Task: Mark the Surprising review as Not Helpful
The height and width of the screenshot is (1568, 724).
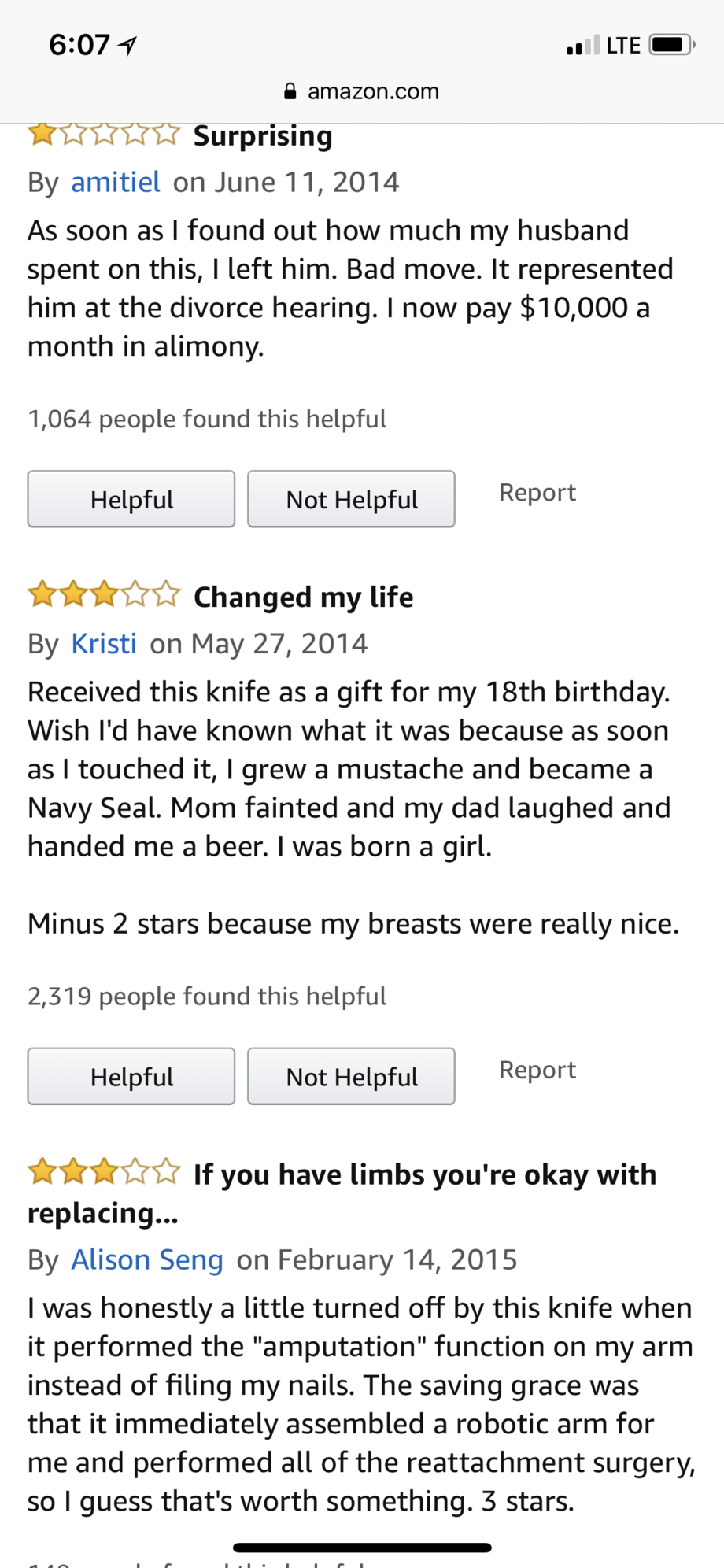Action: (351, 499)
